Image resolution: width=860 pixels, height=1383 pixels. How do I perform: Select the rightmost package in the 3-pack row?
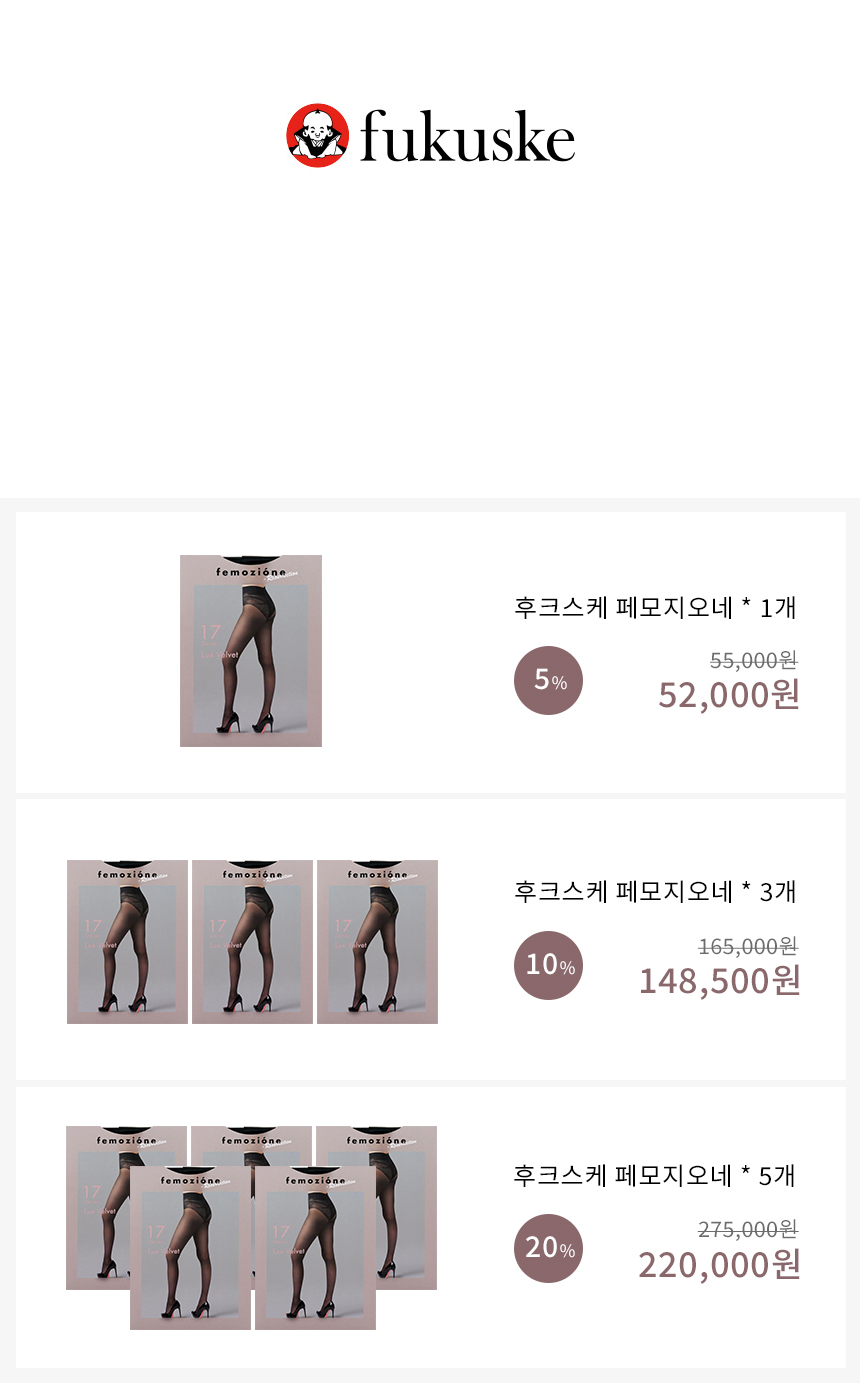coord(377,942)
